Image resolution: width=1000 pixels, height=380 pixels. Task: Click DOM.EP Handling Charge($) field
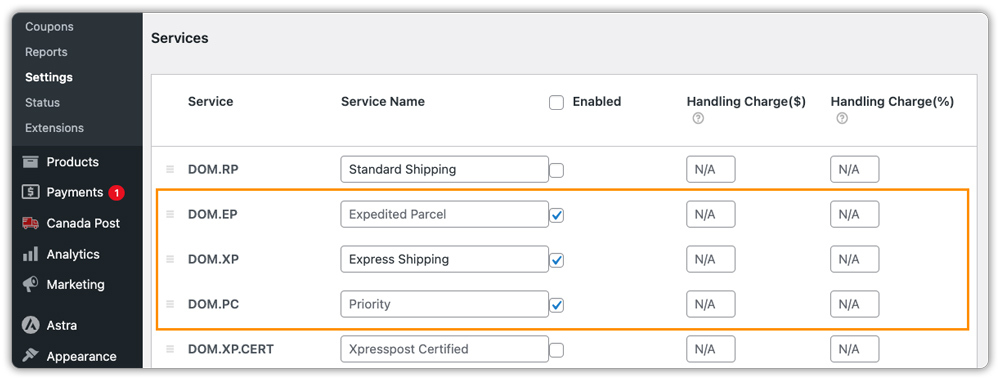710,214
